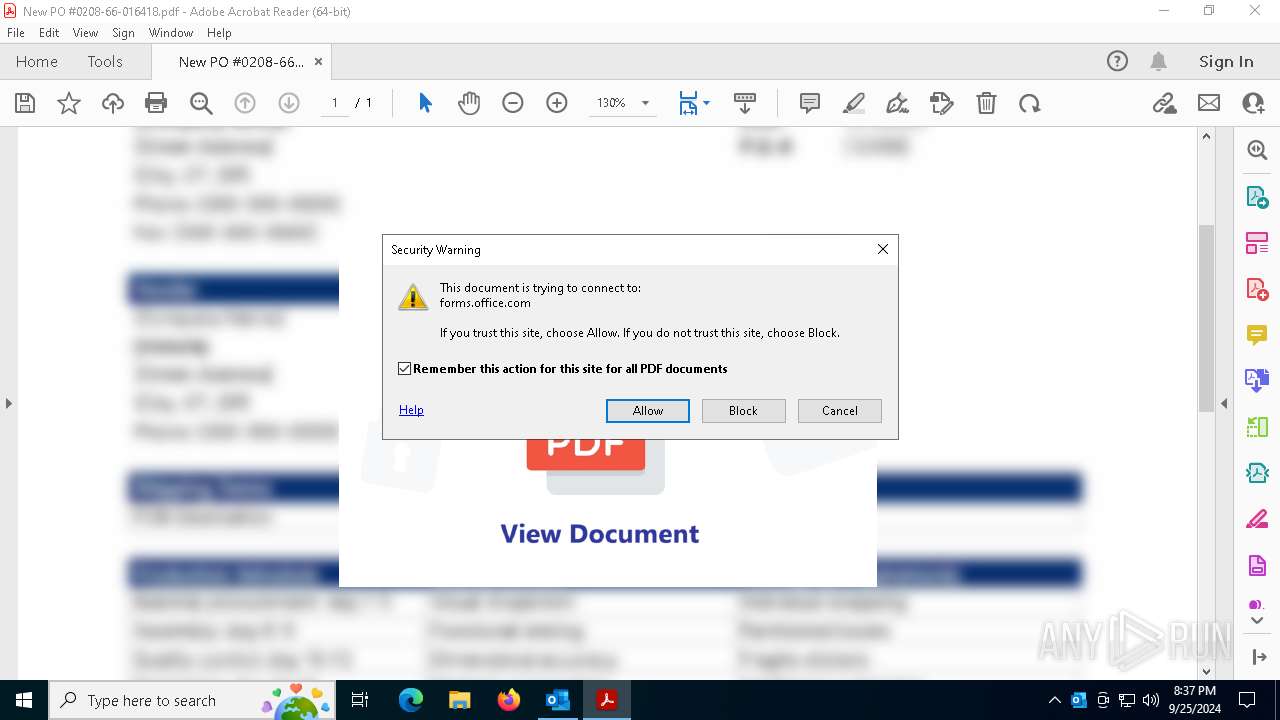The height and width of the screenshot is (720, 1280).
Task: Close the New PO document tab
Action: pyautogui.click(x=318, y=61)
